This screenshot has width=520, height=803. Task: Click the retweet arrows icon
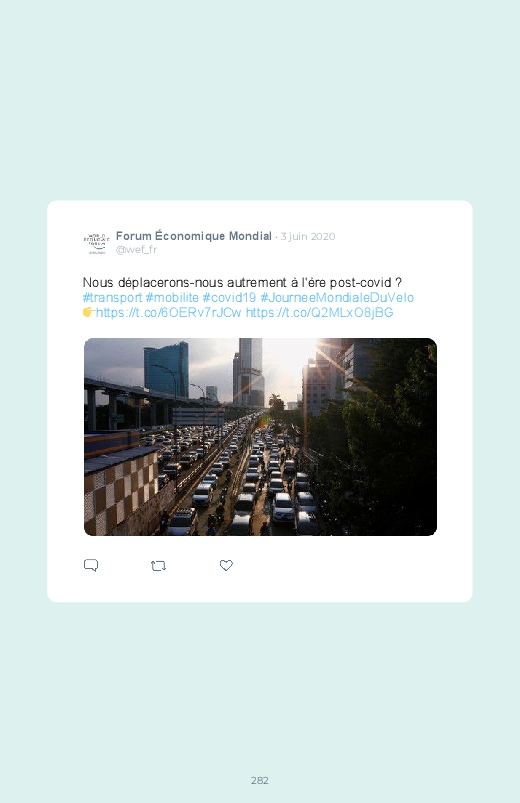pyautogui.click(x=158, y=566)
